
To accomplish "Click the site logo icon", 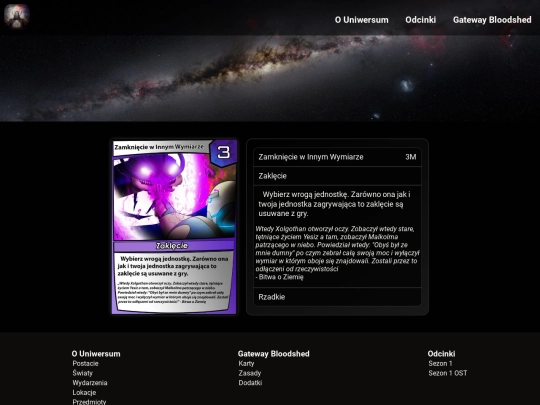I will [17, 16].
